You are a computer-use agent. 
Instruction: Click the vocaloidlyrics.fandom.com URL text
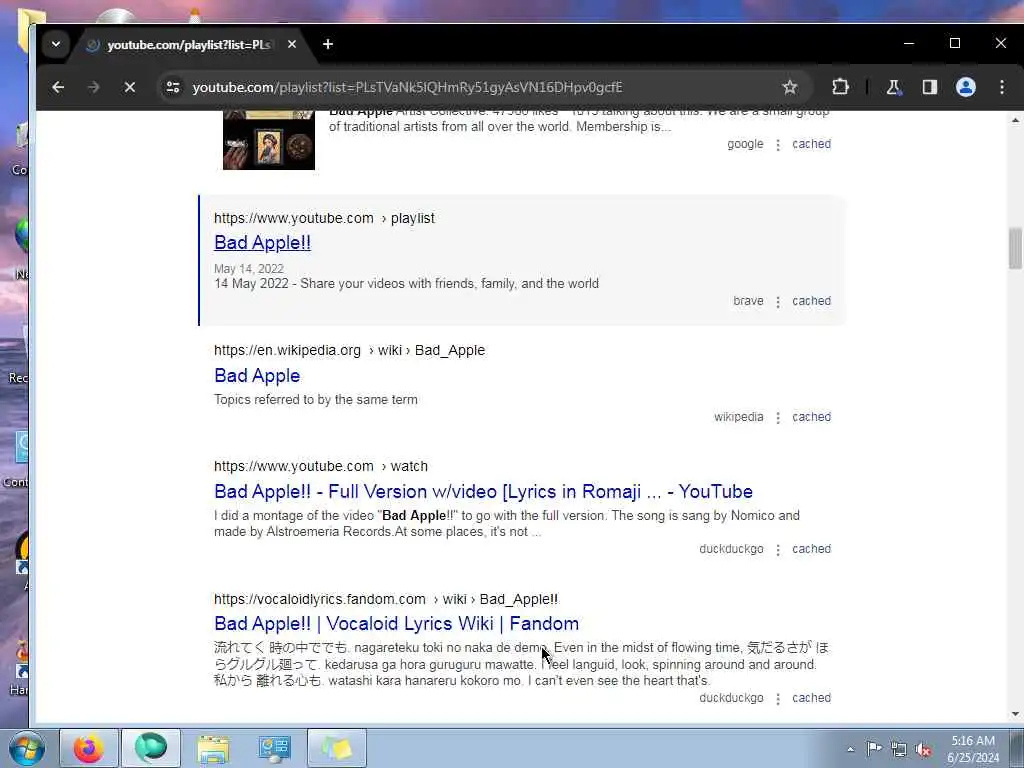[386, 600]
